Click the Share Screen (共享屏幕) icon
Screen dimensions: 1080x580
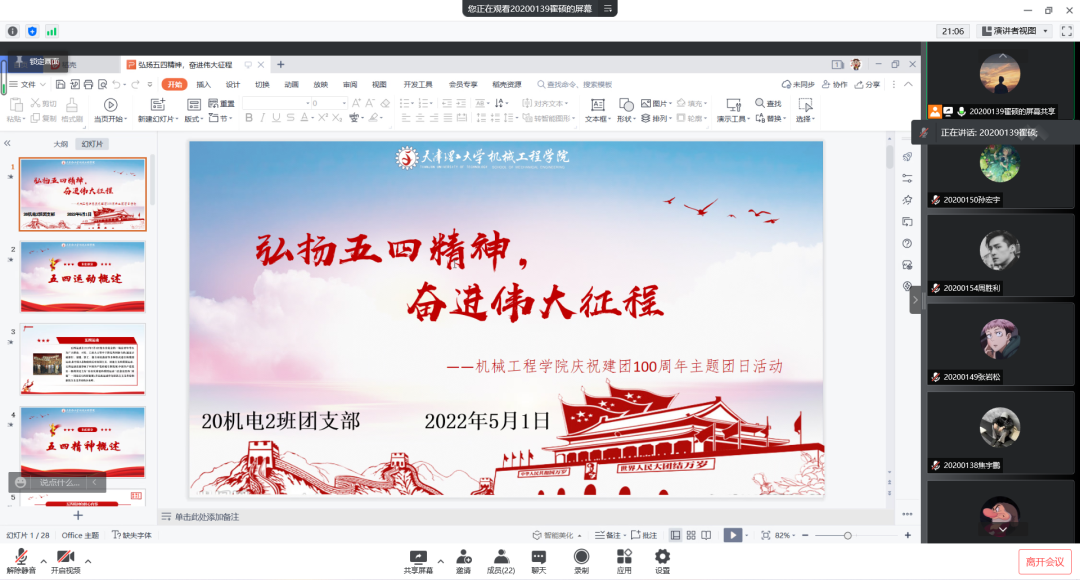(x=419, y=557)
